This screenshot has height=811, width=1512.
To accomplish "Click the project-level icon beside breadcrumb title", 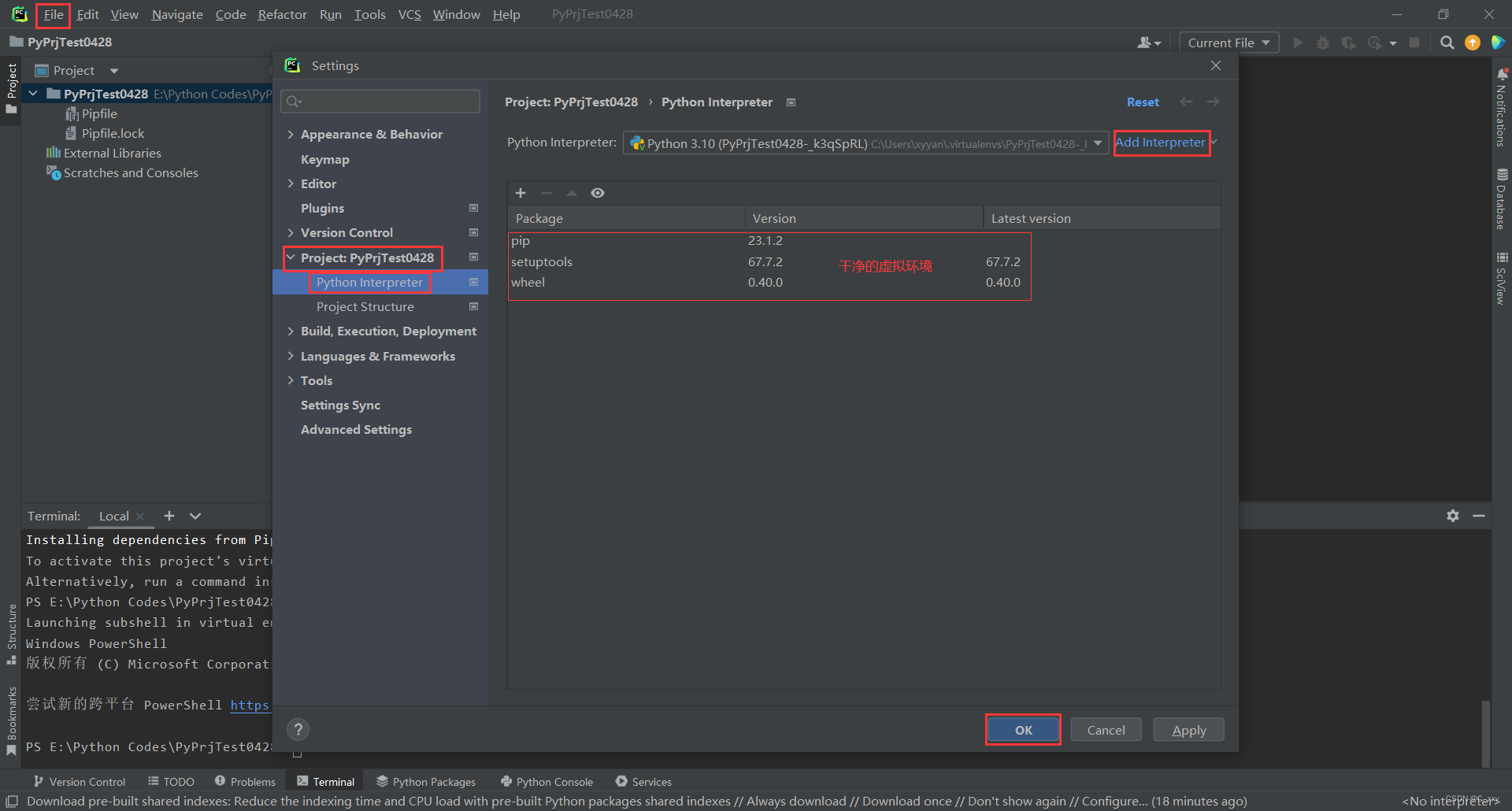I will (x=791, y=102).
